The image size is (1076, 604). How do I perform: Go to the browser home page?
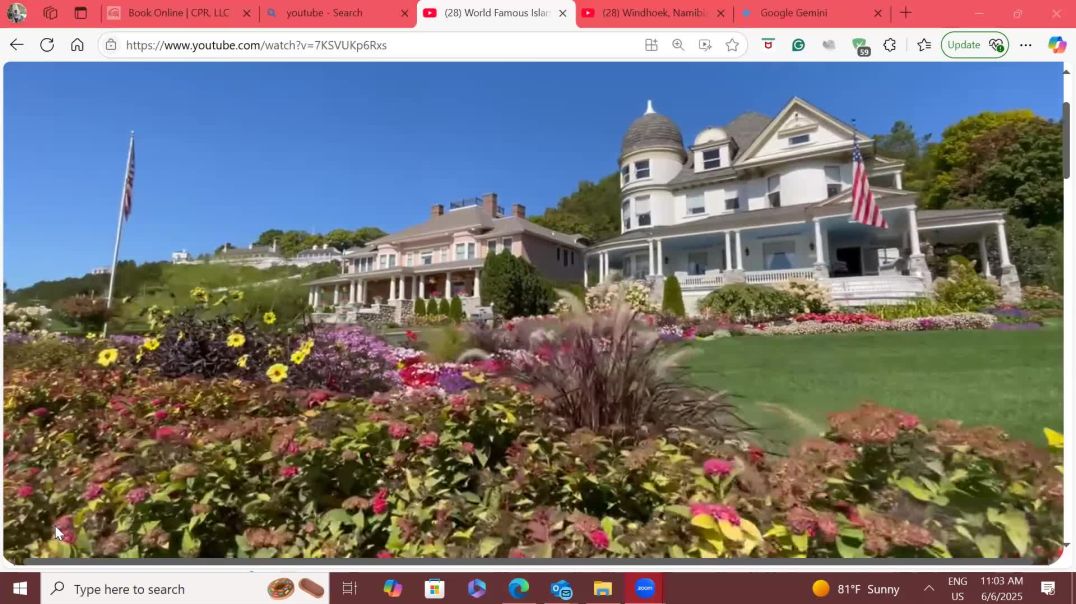(x=77, y=45)
